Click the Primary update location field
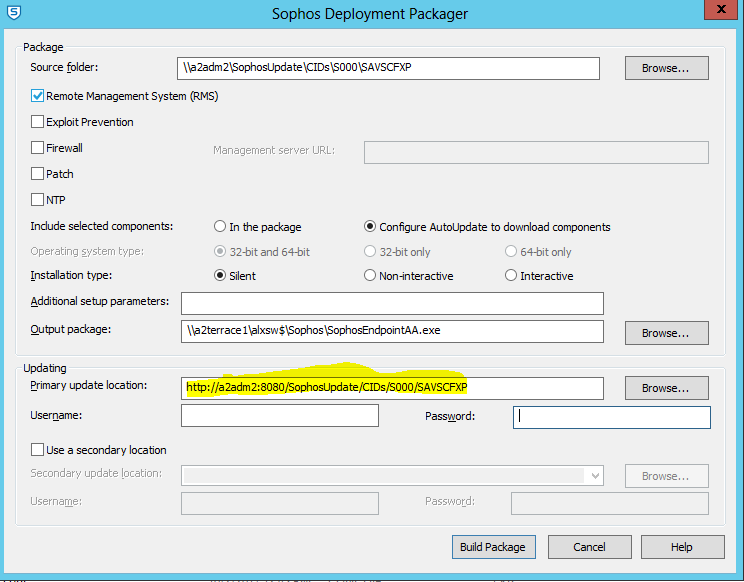This screenshot has width=744, height=582. (x=392, y=388)
